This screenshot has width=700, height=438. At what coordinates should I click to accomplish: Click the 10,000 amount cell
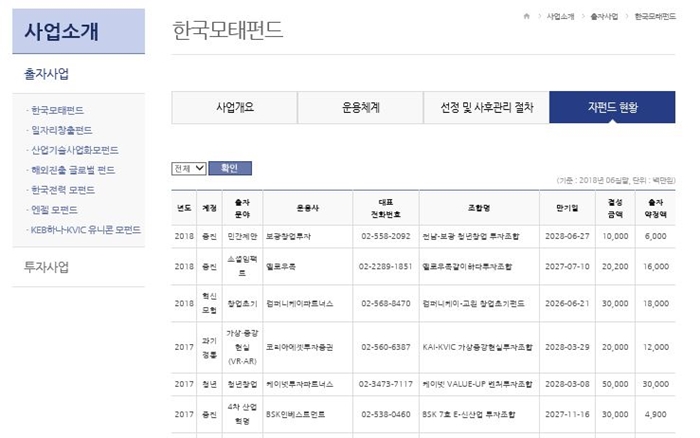pyautogui.click(x=615, y=236)
